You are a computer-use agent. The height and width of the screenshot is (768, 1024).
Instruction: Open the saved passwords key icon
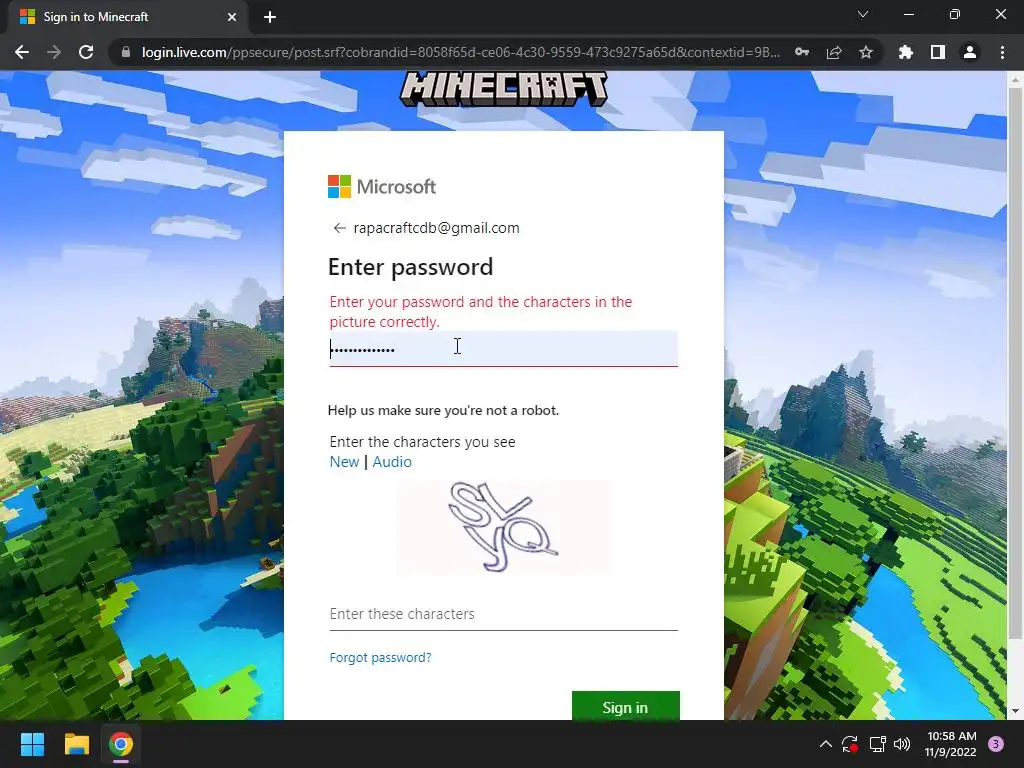(x=802, y=52)
